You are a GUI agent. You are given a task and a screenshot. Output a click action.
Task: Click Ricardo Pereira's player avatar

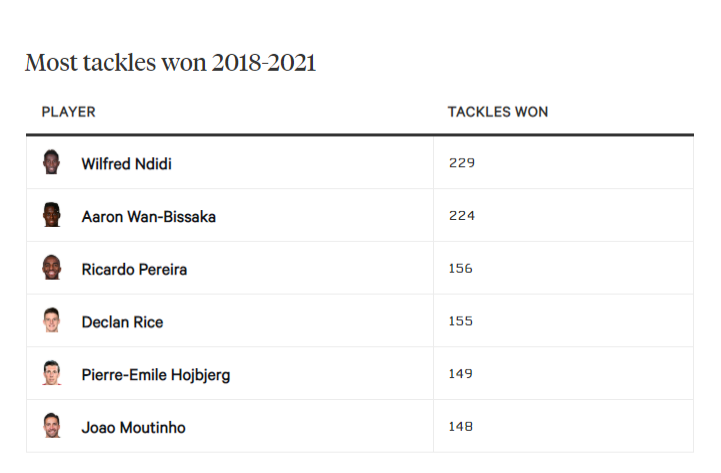tap(52, 268)
